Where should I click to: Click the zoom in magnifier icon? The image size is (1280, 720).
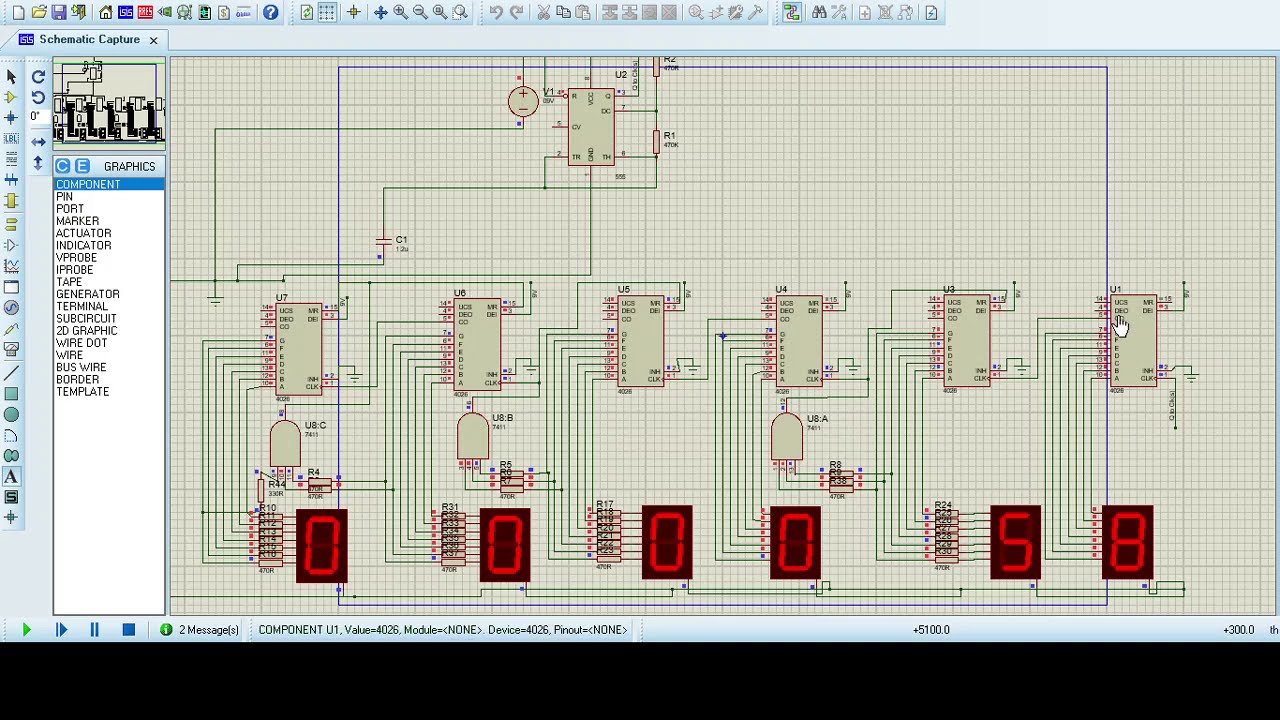[400, 13]
